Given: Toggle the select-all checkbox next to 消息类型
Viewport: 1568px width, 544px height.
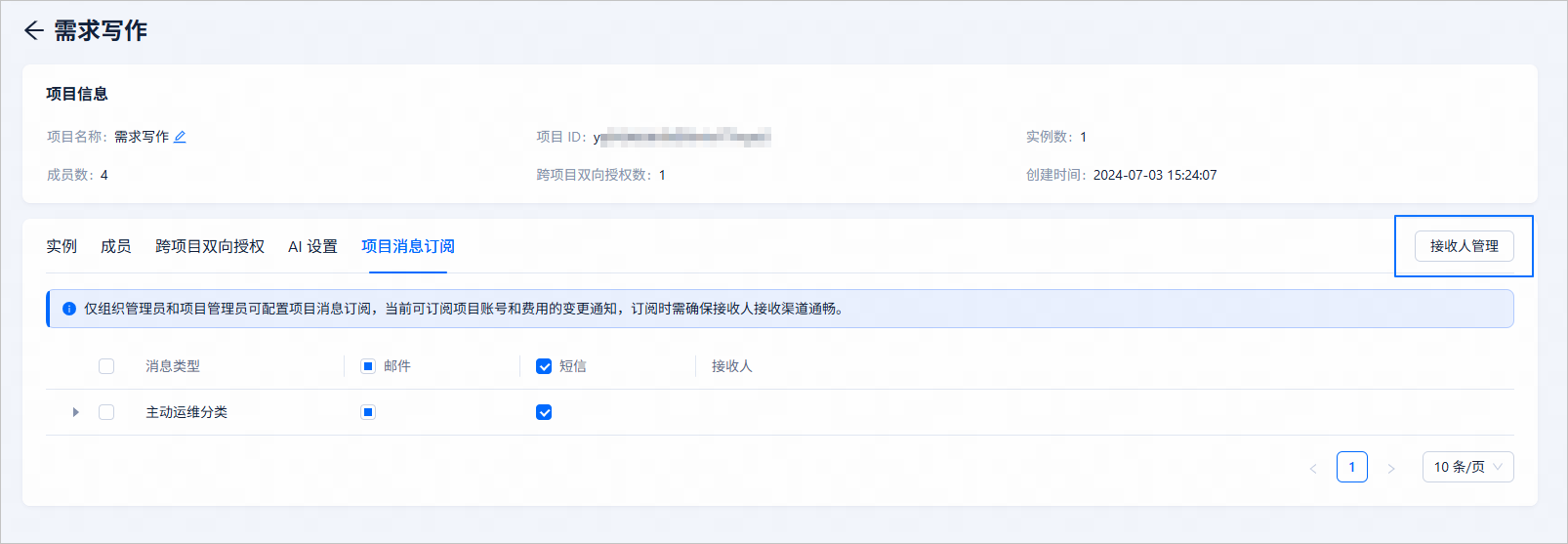Looking at the screenshot, I should click(x=106, y=366).
